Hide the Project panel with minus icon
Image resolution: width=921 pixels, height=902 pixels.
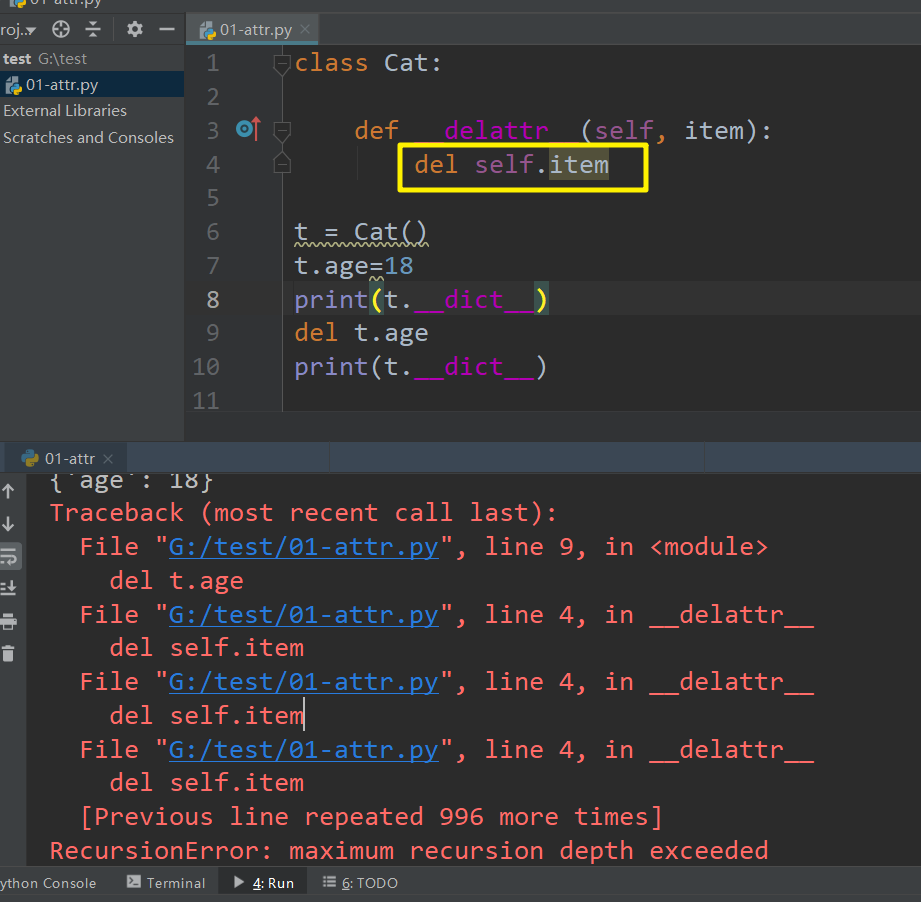coord(167,29)
